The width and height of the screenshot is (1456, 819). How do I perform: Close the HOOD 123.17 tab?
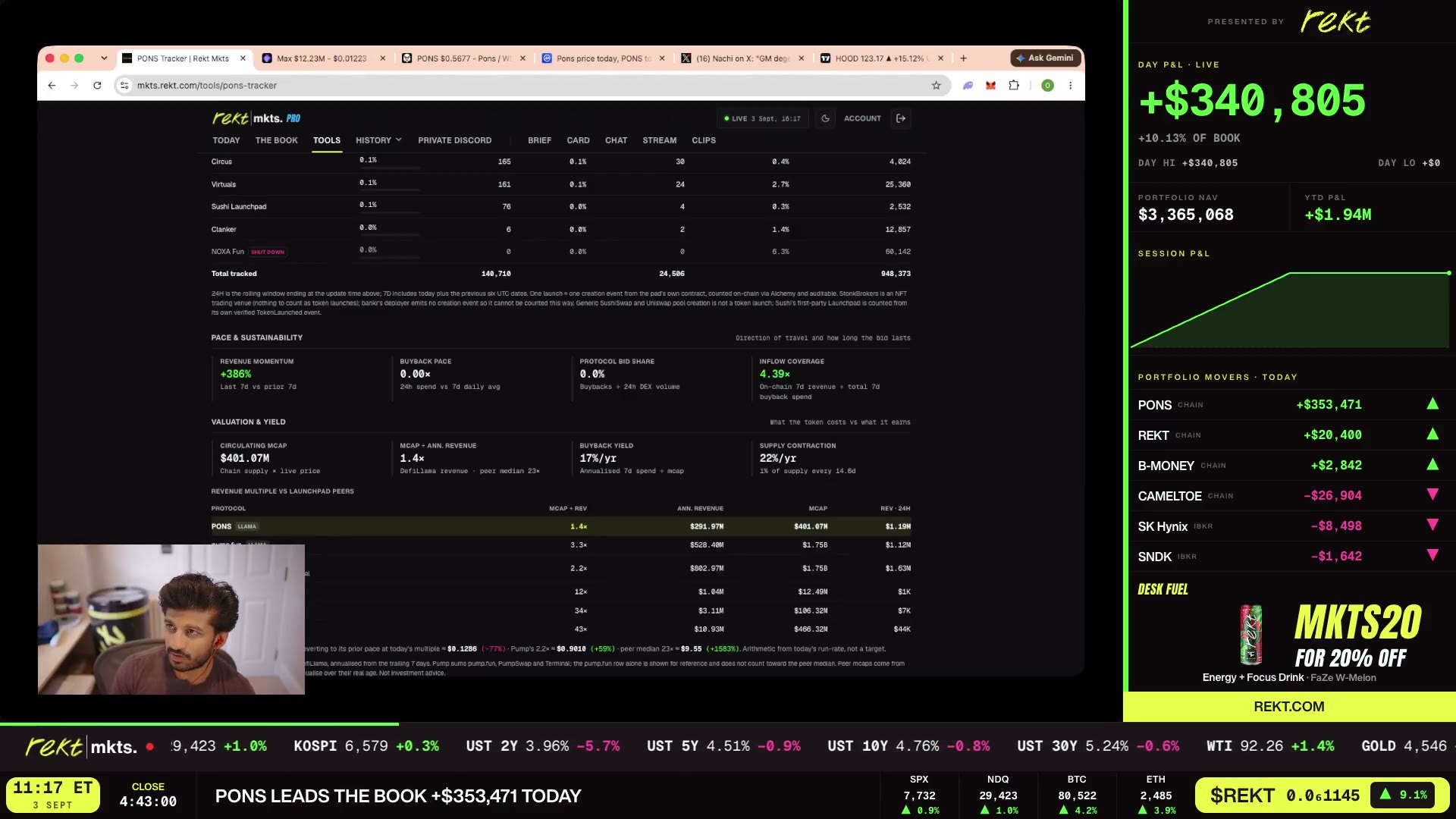coord(940,58)
